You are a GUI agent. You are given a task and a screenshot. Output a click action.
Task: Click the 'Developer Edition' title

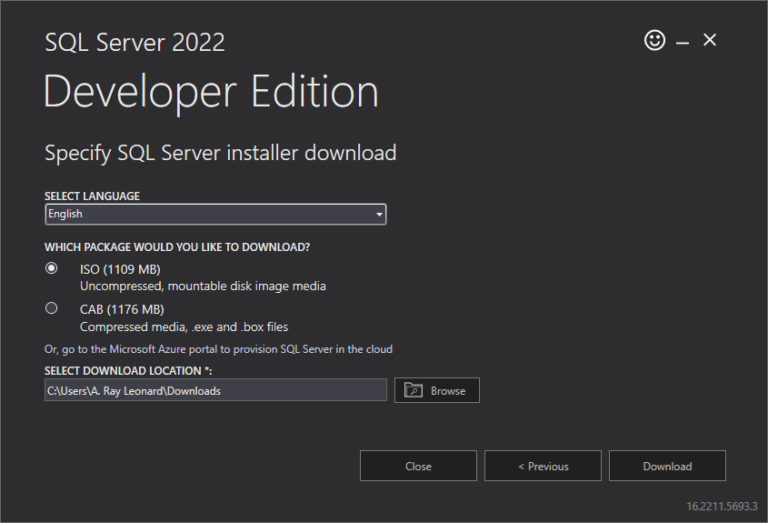tap(211, 92)
